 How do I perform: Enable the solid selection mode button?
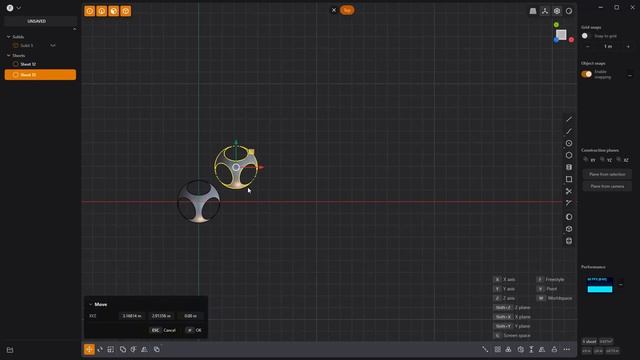[x=126, y=11]
